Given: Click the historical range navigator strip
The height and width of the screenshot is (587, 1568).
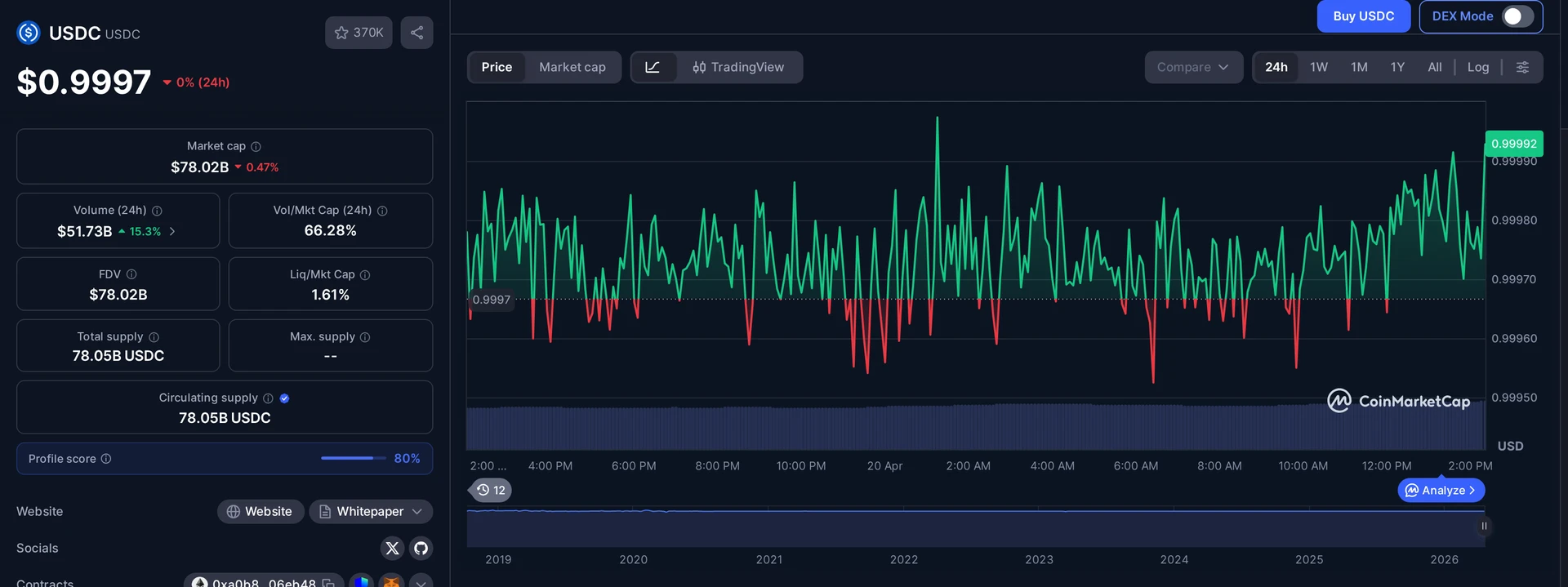Looking at the screenshot, I should tap(975, 527).
